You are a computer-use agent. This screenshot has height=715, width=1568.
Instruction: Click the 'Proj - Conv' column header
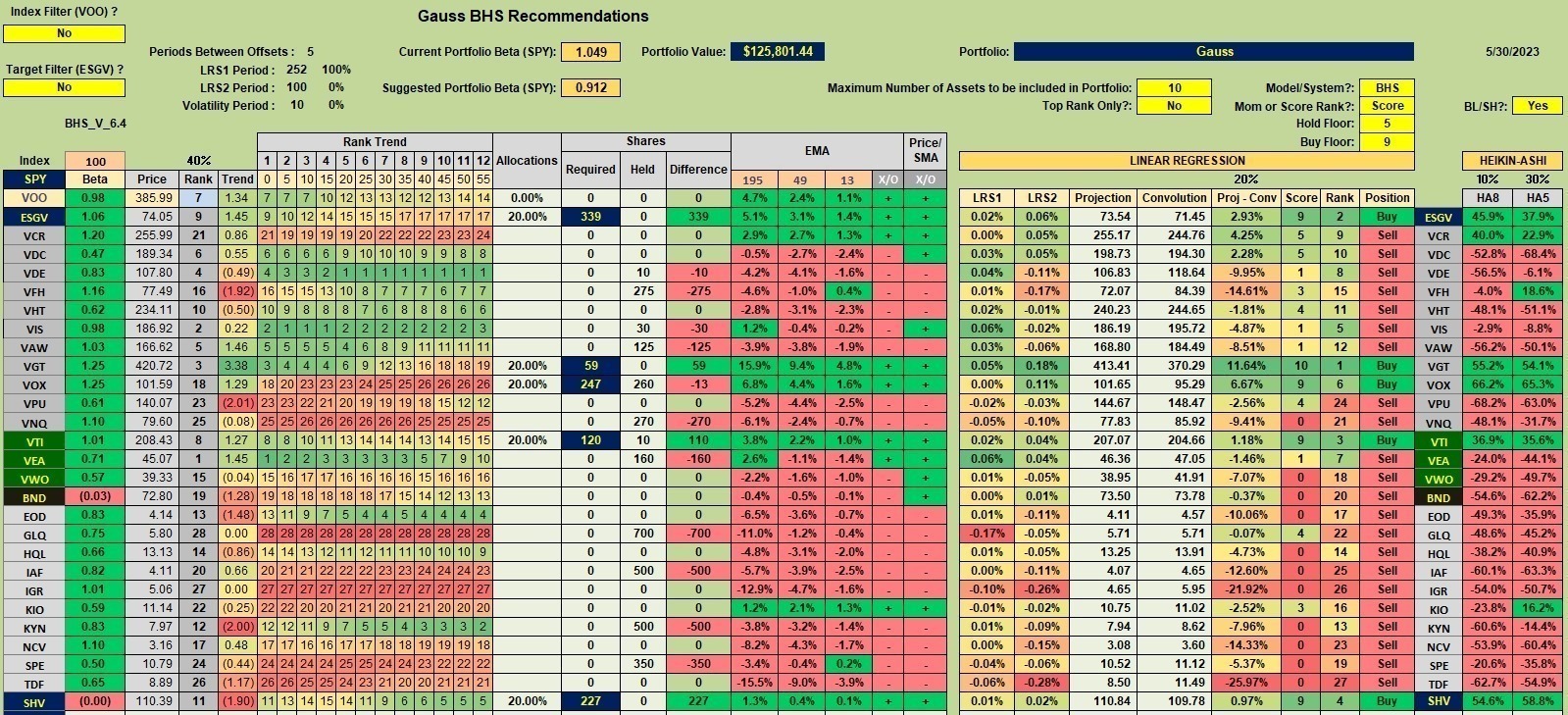tap(1247, 198)
